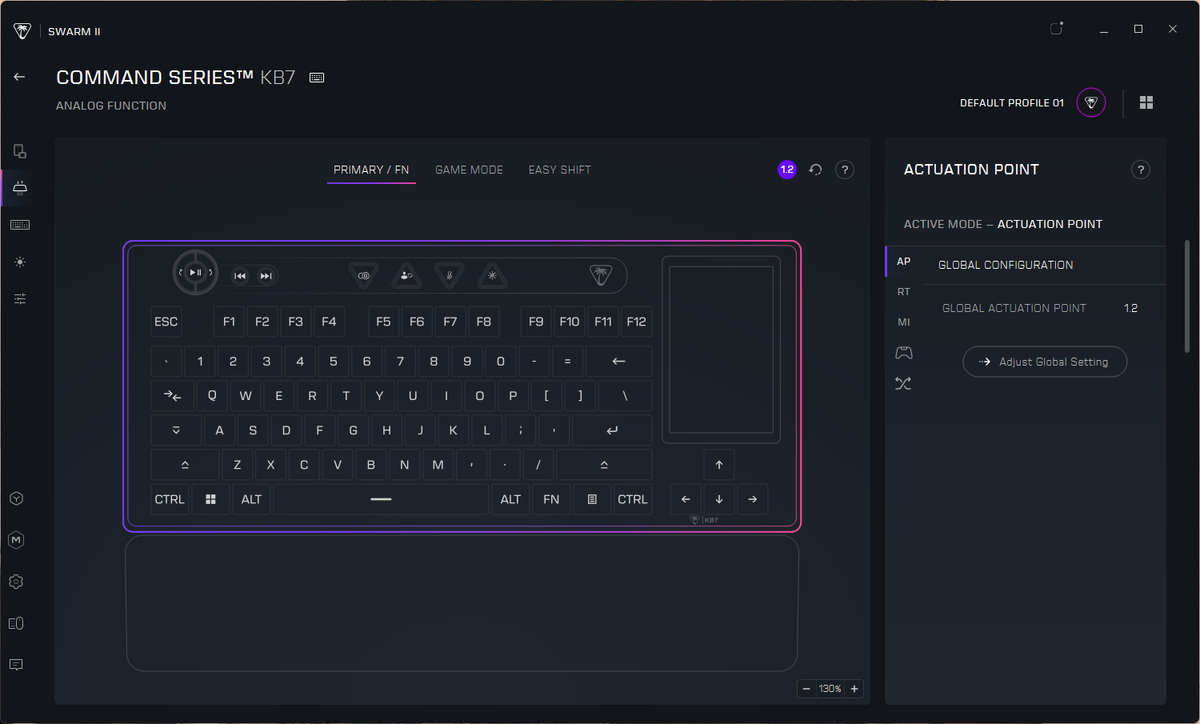
Task: Select the F1 key
Action: pyautogui.click(x=229, y=322)
